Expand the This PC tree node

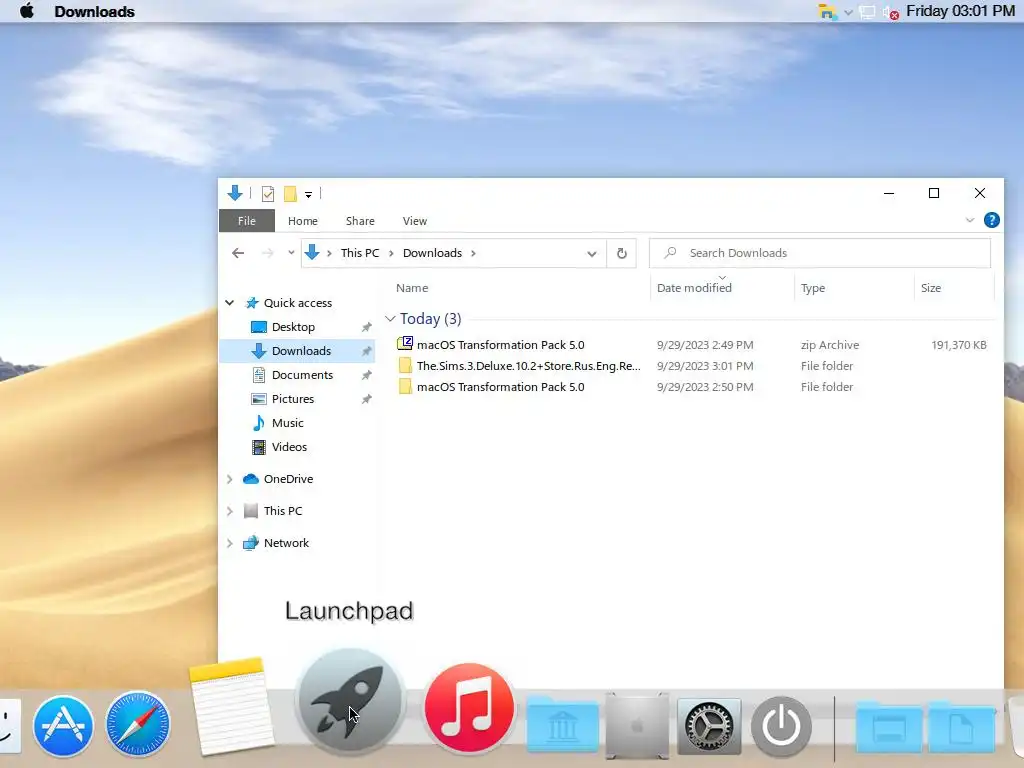(x=230, y=511)
